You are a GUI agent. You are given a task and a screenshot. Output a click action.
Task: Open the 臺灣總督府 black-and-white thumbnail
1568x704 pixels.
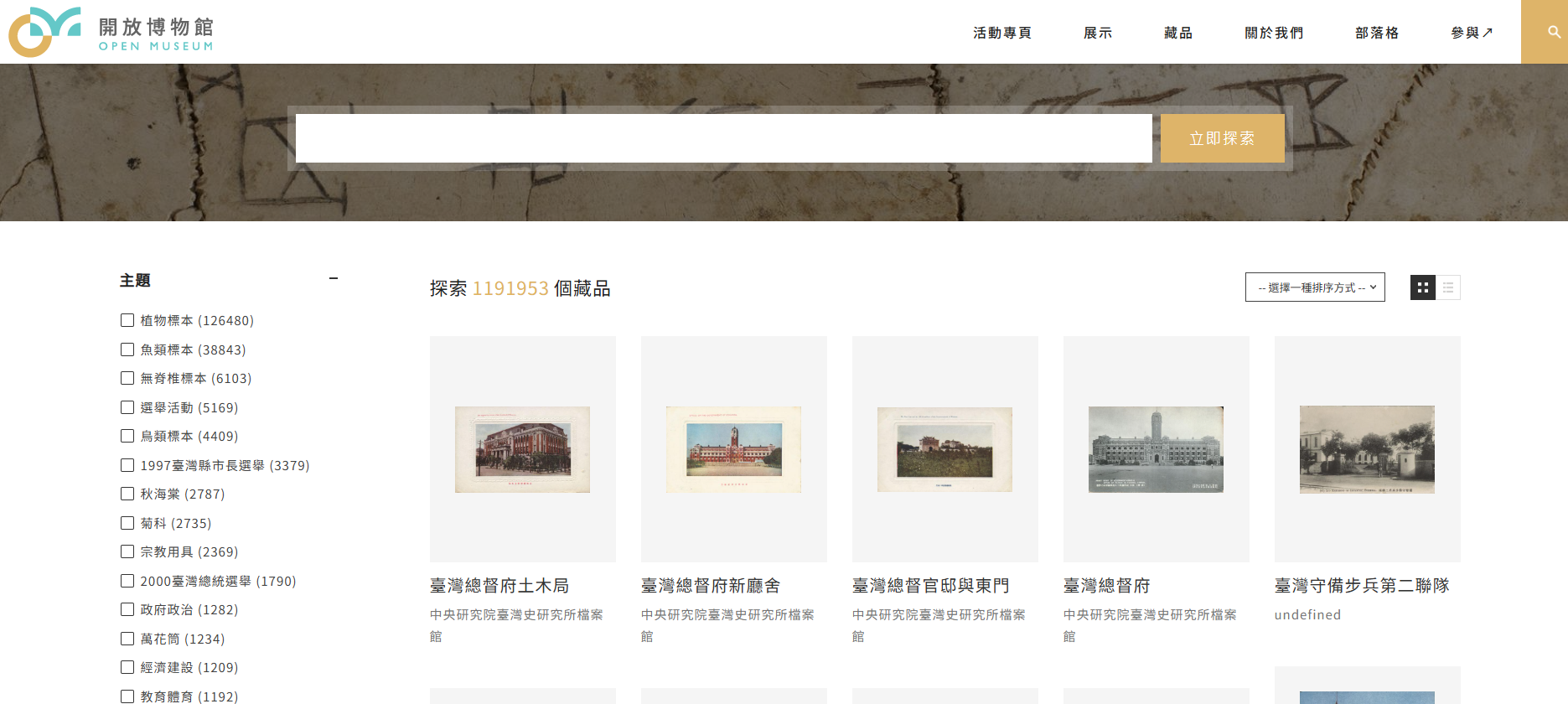[1157, 449]
